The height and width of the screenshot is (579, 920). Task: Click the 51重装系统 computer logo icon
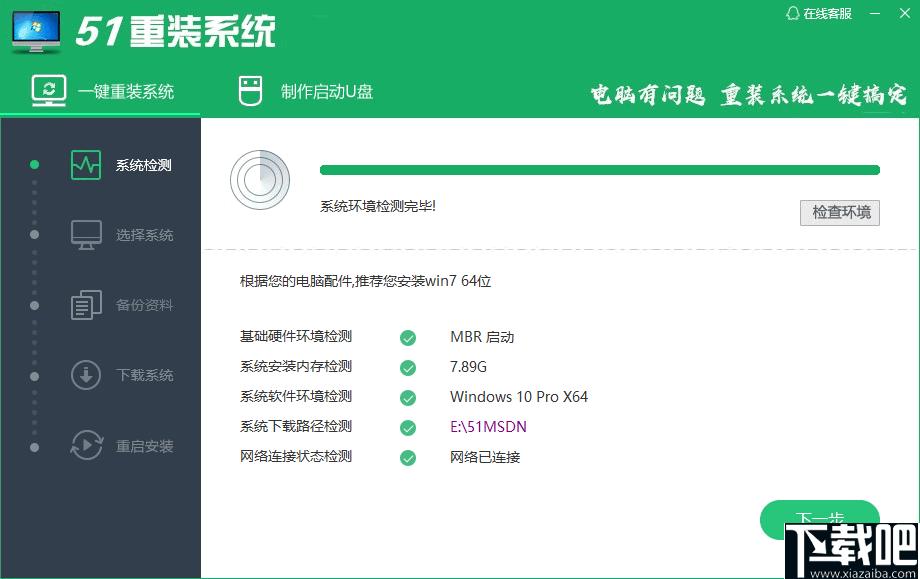point(36,32)
